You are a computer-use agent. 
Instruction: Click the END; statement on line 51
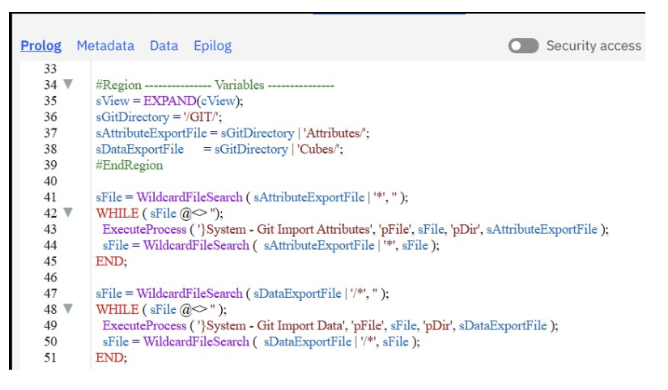pyautogui.click(x=111, y=358)
